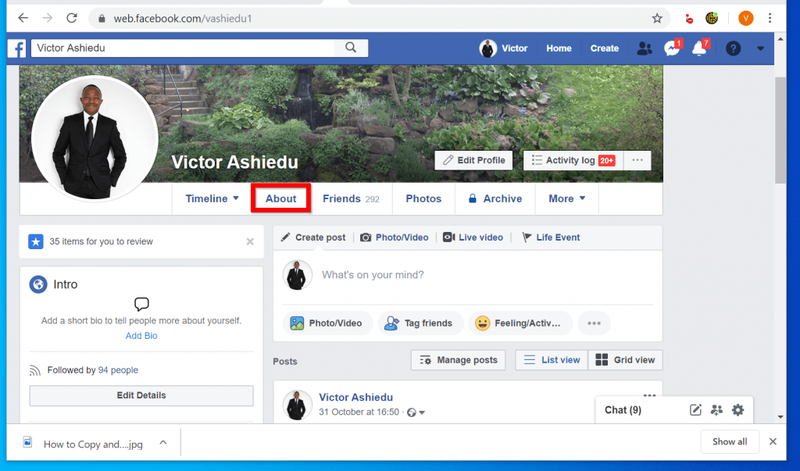Click the Facebook logo icon
The height and width of the screenshot is (471, 800).
[17, 48]
